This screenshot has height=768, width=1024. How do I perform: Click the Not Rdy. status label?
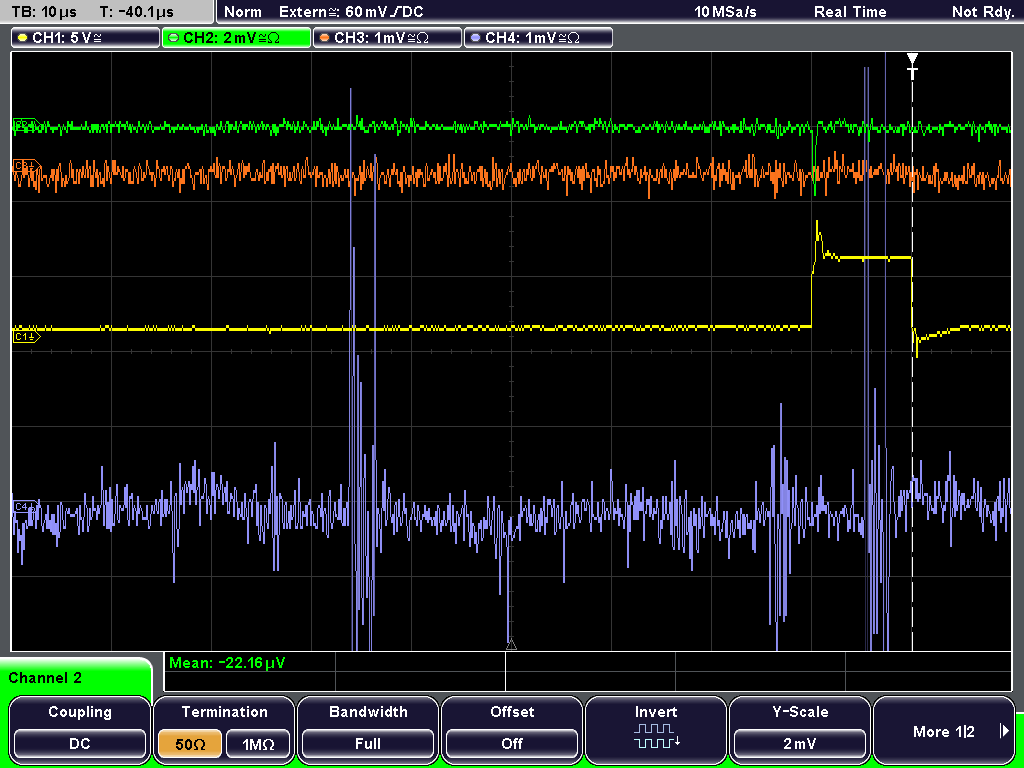[982, 12]
